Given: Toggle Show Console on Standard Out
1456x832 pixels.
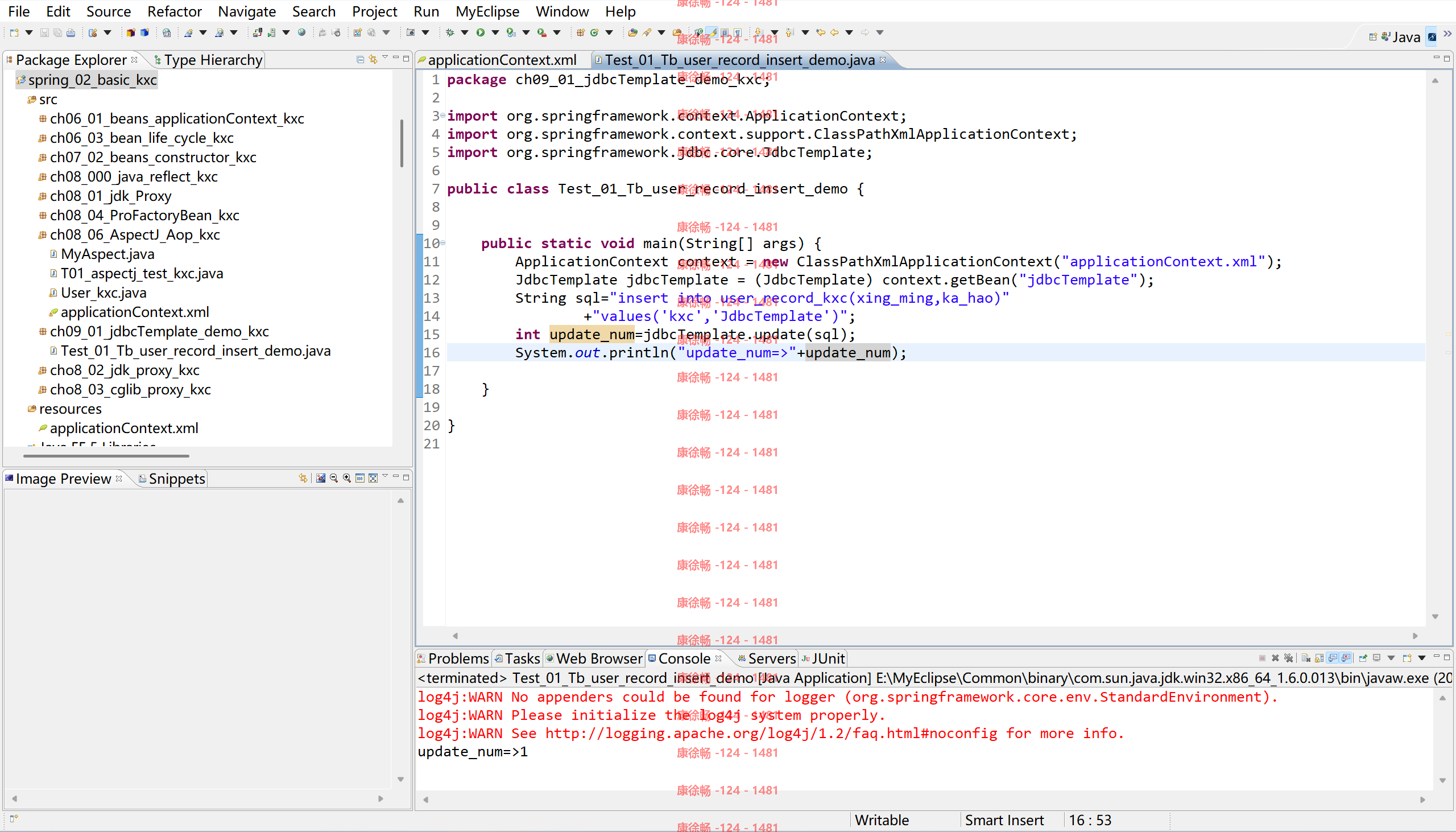Looking at the screenshot, I should (1332, 658).
